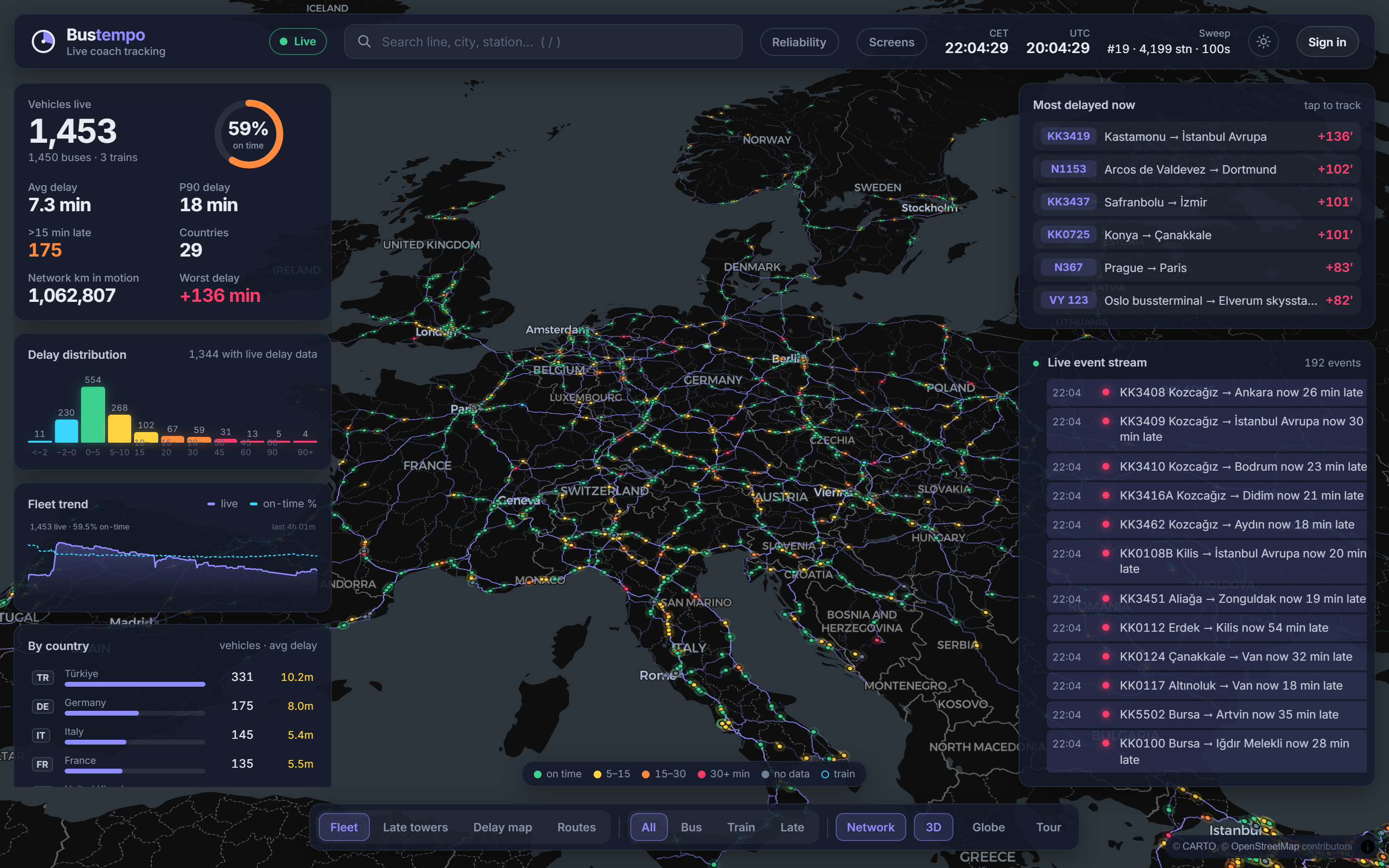Click the Bustempo logo icon
The image size is (1389, 868).
(43, 41)
